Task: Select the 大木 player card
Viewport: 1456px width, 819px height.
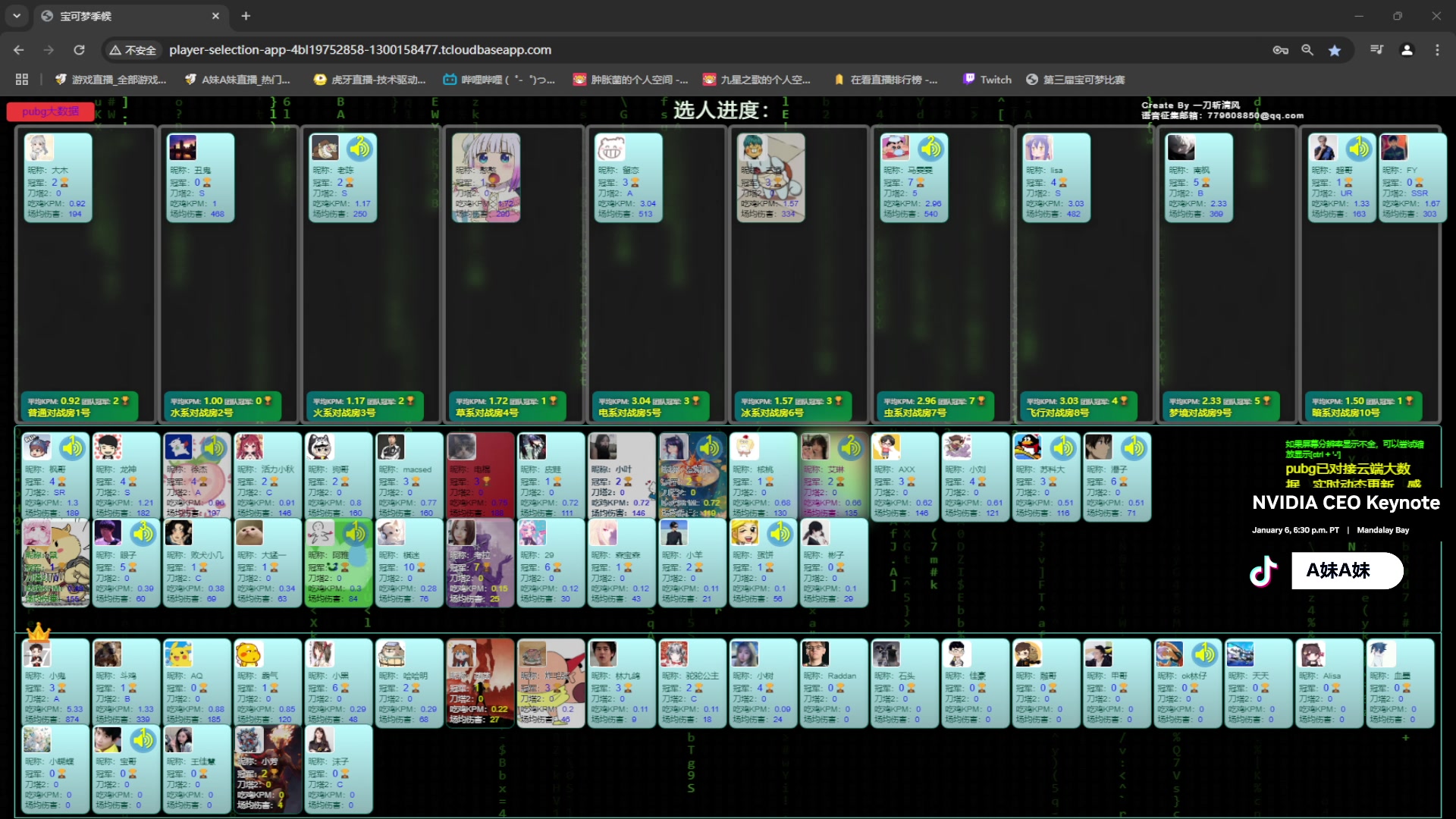Action: [x=58, y=177]
